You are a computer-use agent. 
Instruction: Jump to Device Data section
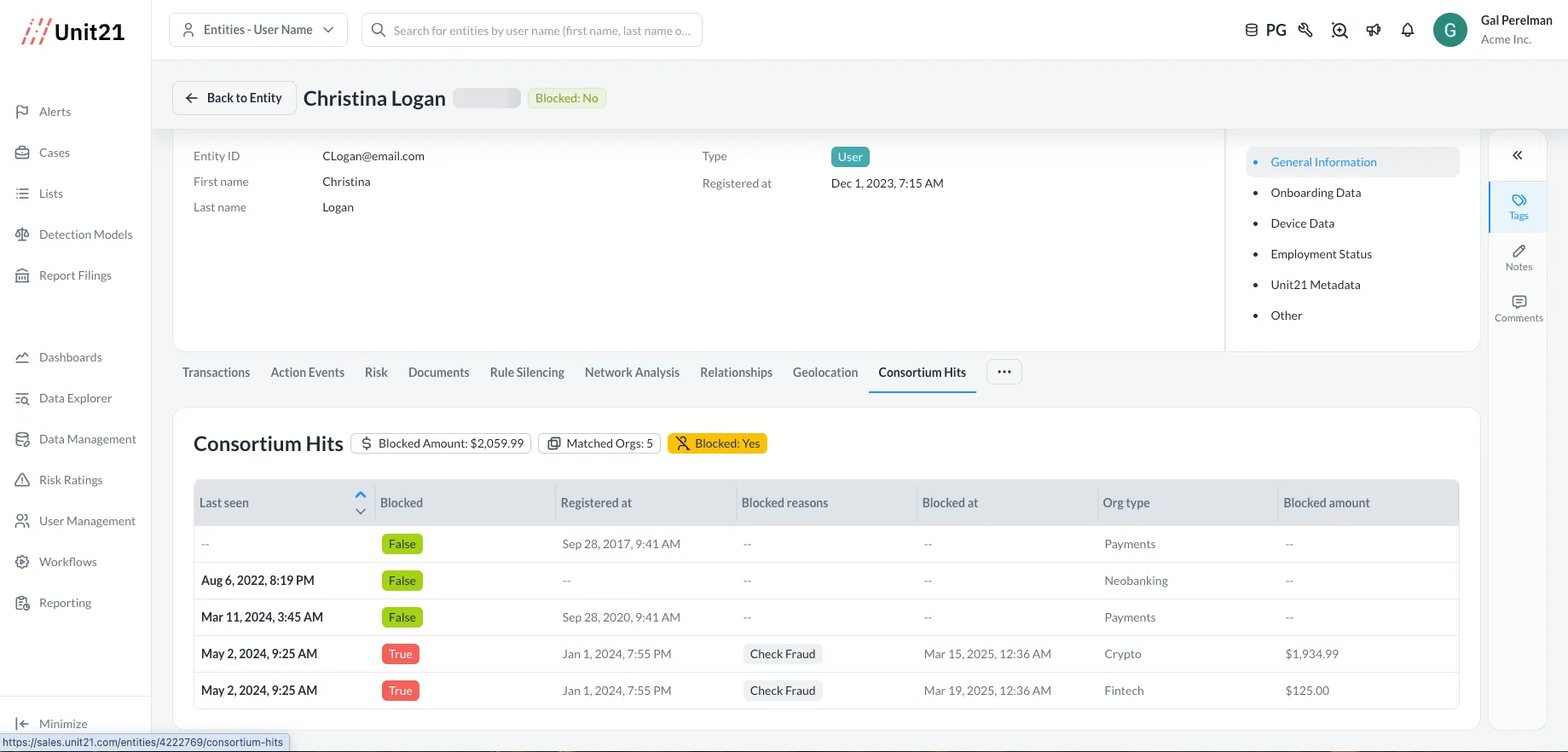tap(1302, 223)
